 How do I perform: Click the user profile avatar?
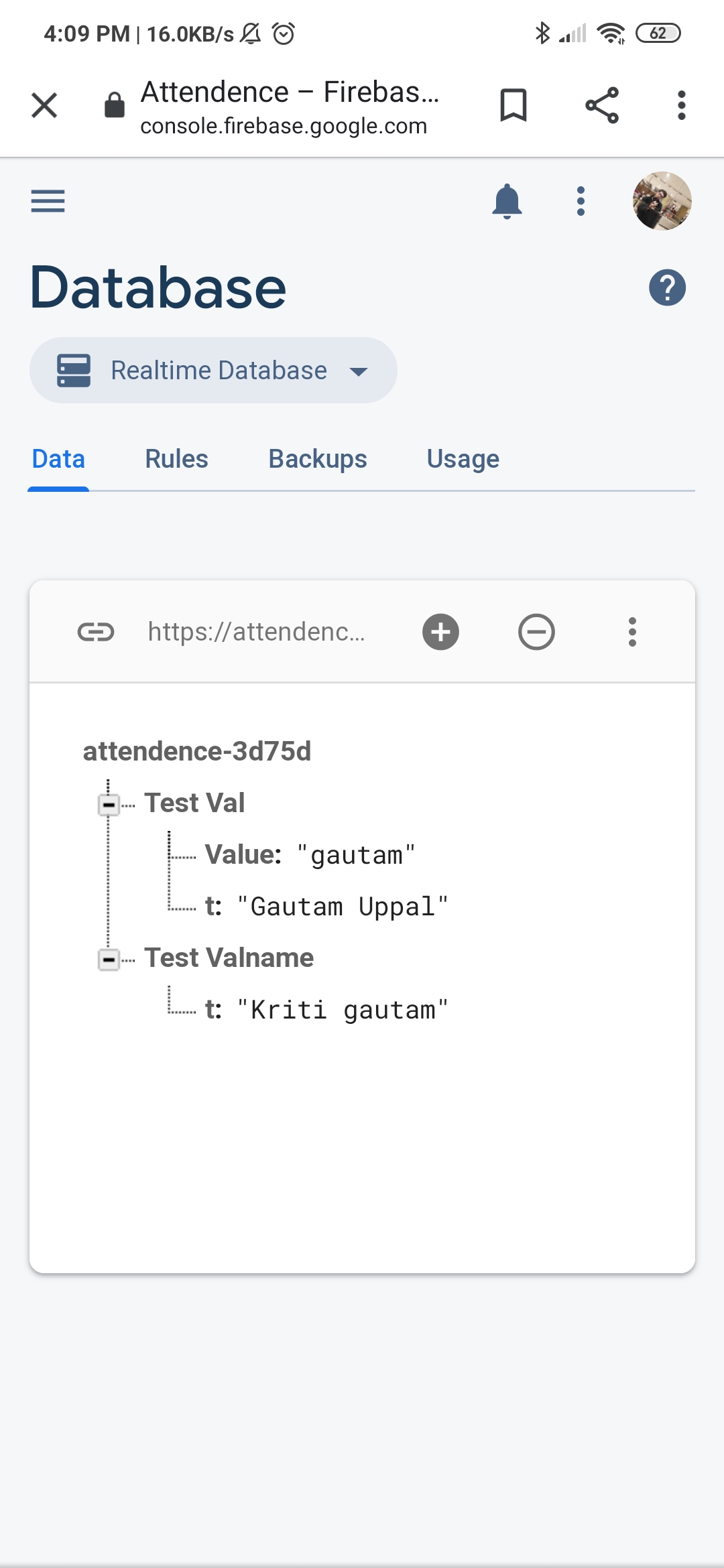tap(662, 201)
